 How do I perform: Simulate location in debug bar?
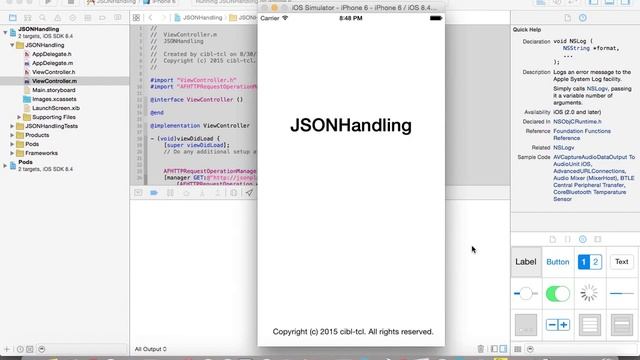coord(249,193)
